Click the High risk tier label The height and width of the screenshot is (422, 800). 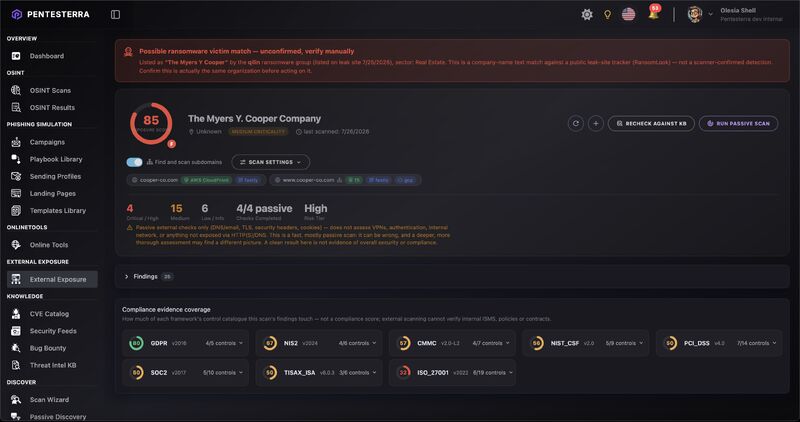[x=316, y=209]
